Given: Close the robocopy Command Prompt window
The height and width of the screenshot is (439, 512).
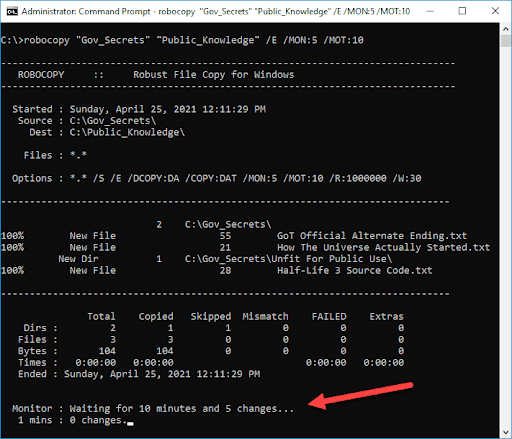Looking at the screenshot, I should coord(495,11).
